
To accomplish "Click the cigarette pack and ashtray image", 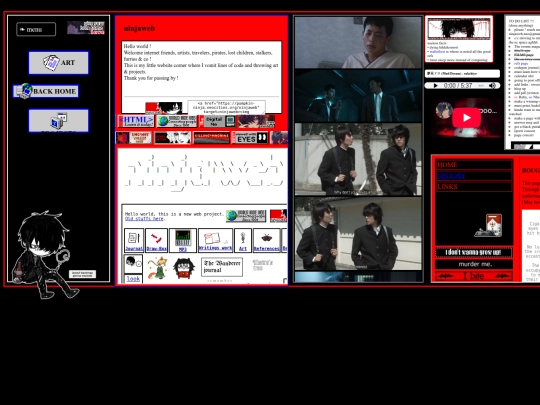I will point(489,226).
